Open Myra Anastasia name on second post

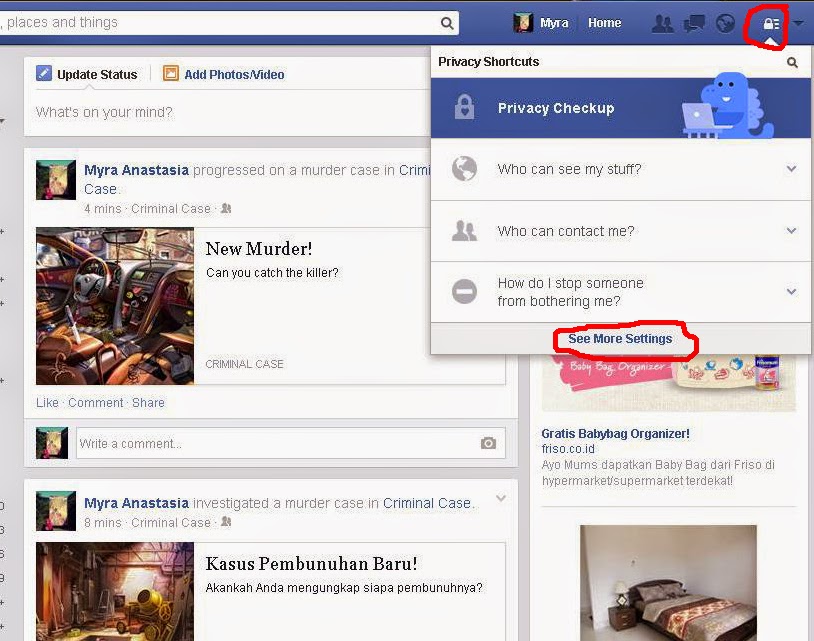click(x=136, y=503)
